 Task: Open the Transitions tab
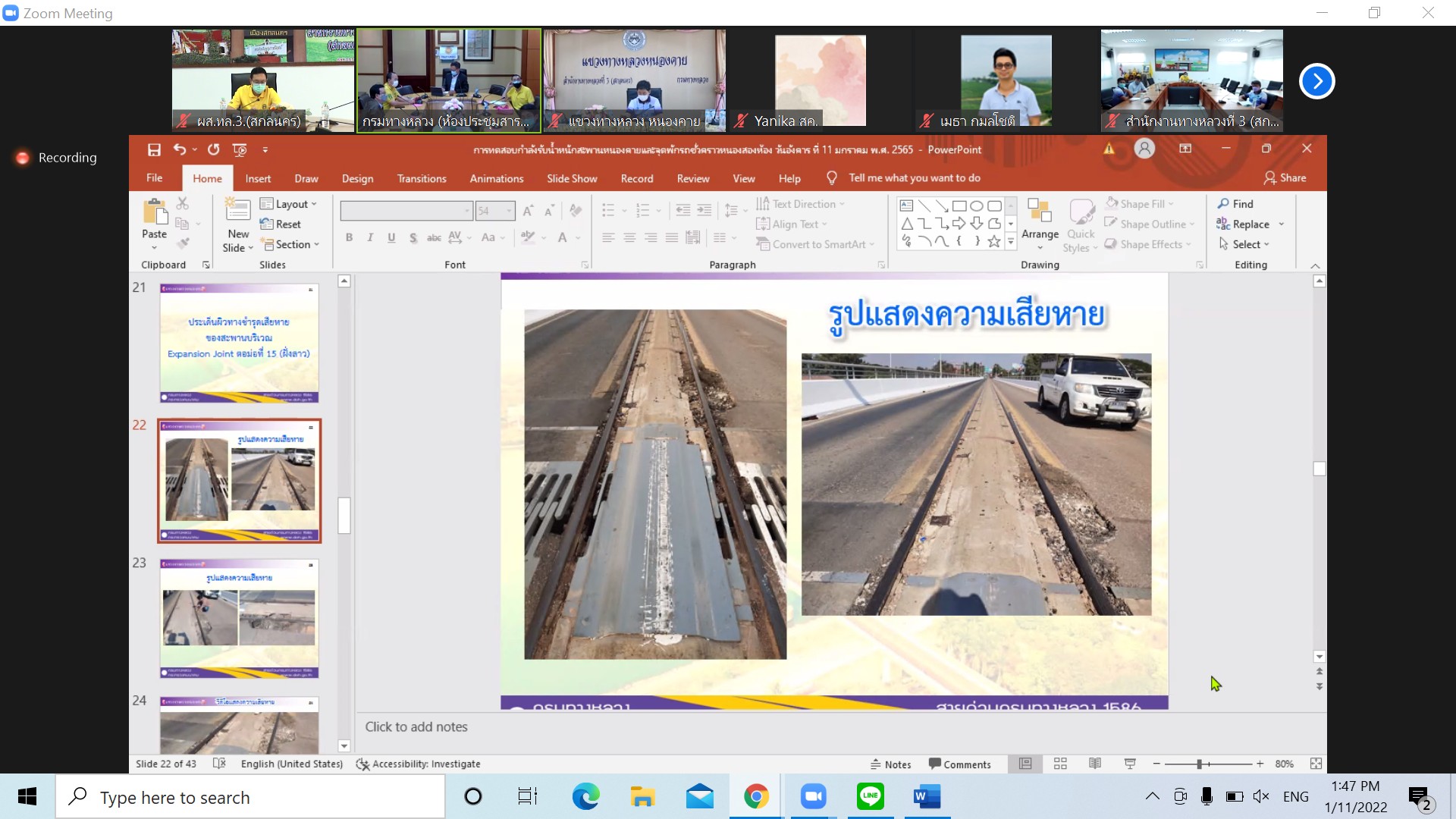[x=422, y=178]
